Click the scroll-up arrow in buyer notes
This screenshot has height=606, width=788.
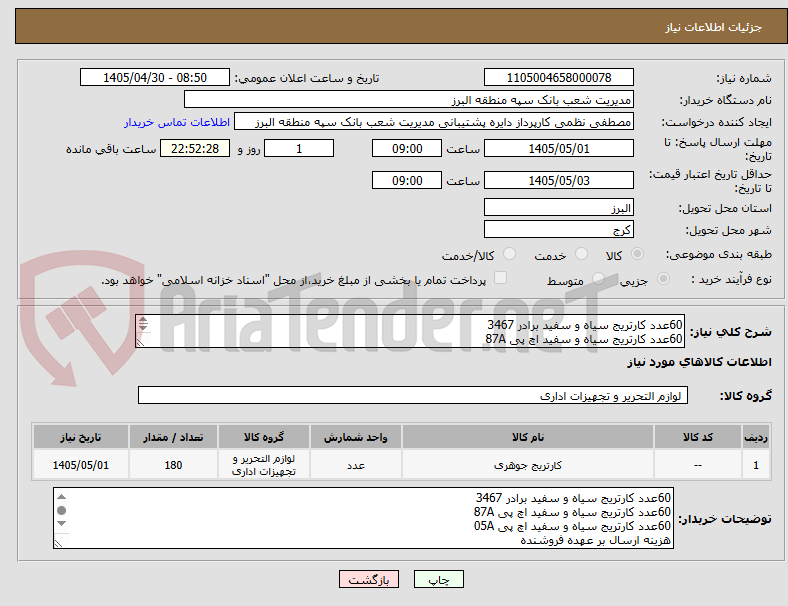tap(61, 496)
